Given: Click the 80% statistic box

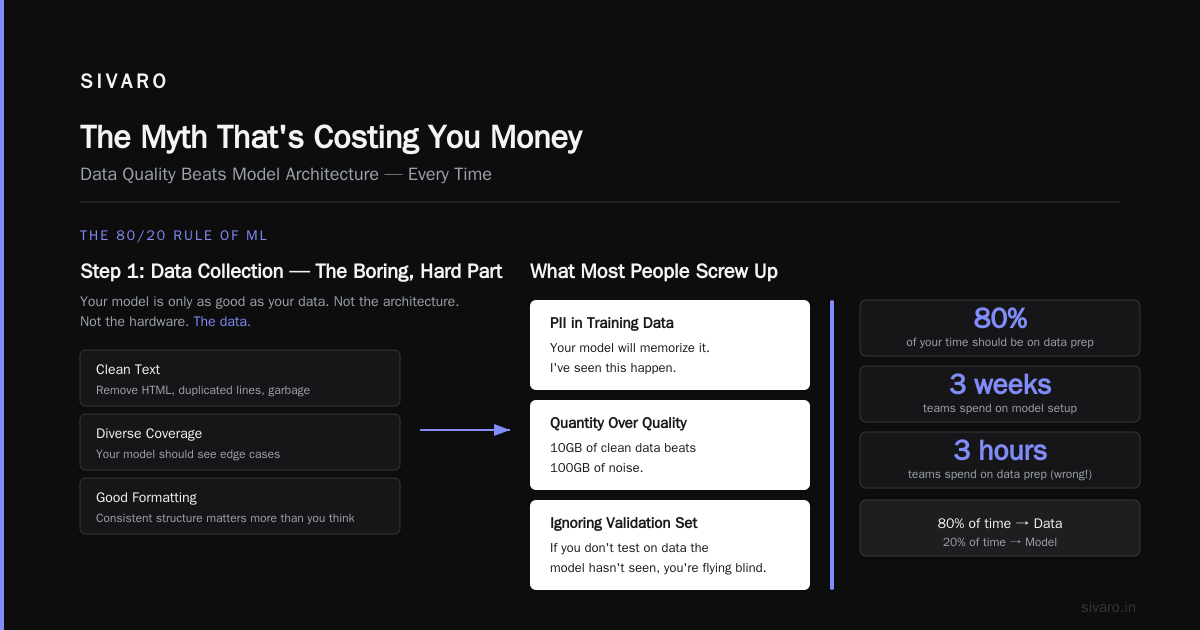Looking at the screenshot, I should coord(1000,328).
